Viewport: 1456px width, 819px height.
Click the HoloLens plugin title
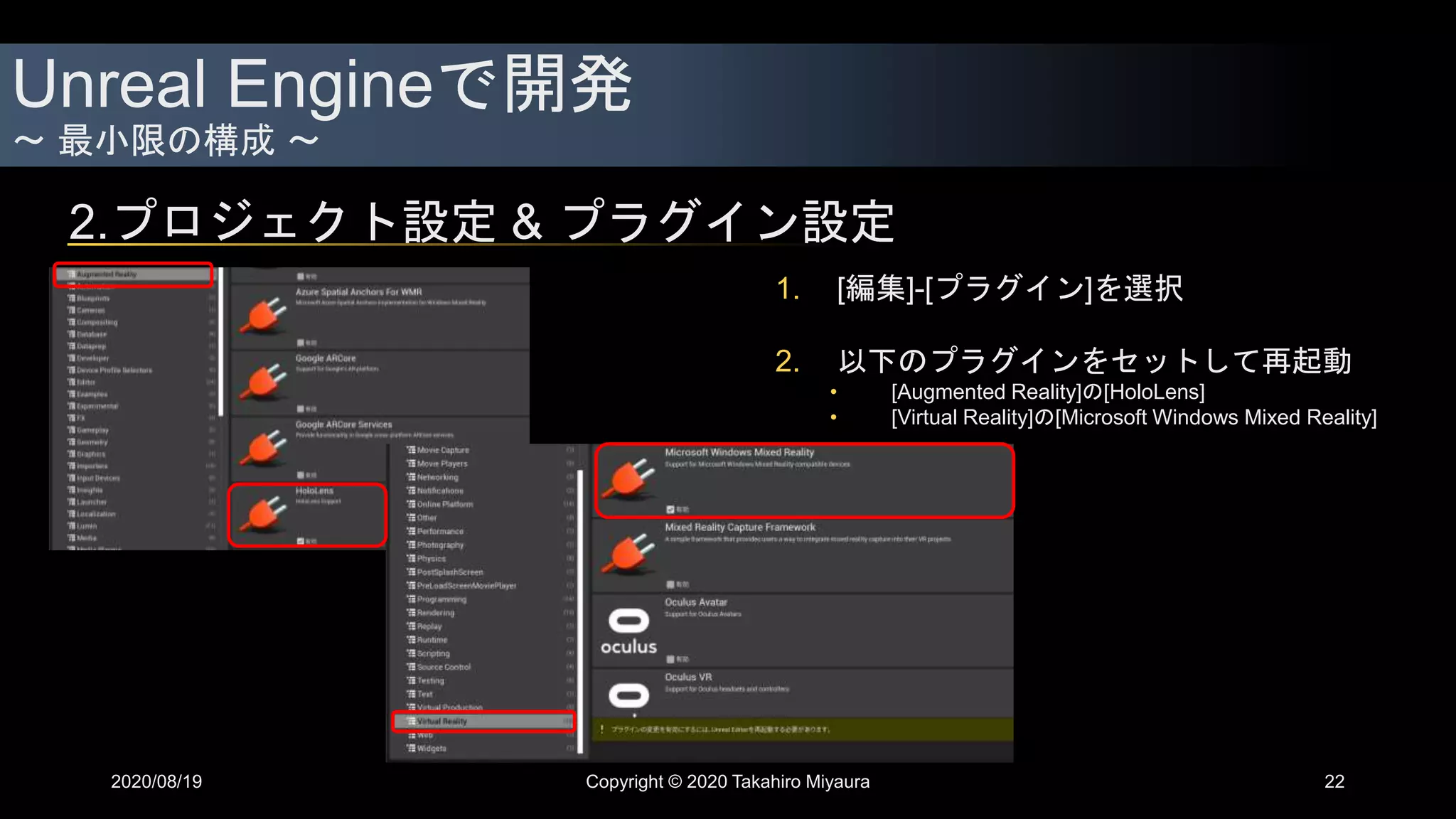pos(314,491)
